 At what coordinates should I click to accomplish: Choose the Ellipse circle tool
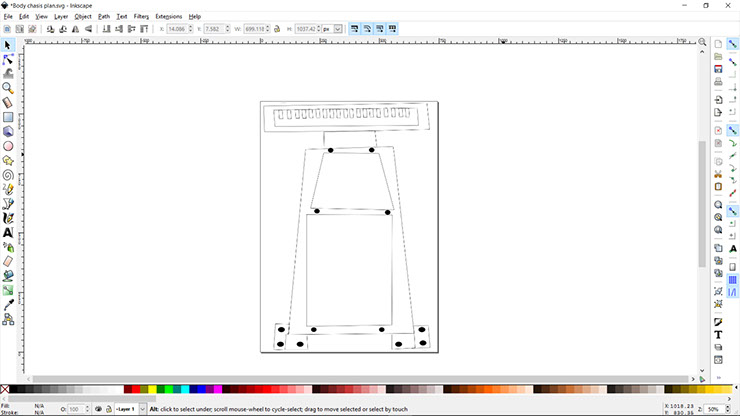pos(8,146)
